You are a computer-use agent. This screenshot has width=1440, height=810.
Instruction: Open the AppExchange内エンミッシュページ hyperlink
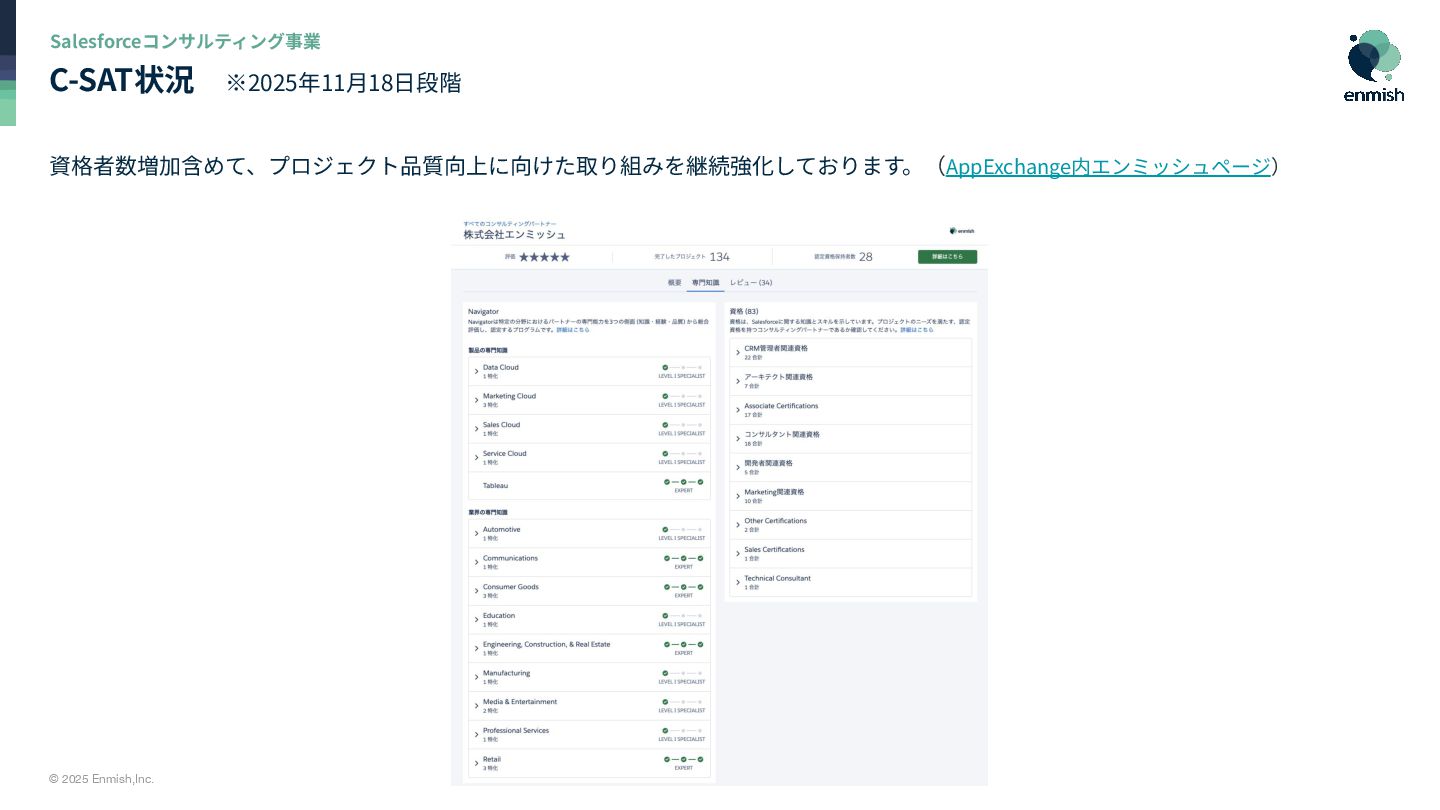tap(1108, 166)
